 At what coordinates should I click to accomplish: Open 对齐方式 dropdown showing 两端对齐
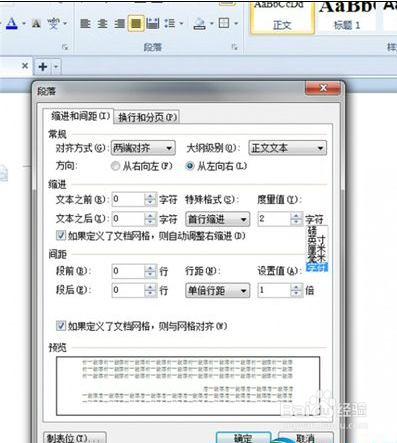(143, 148)
